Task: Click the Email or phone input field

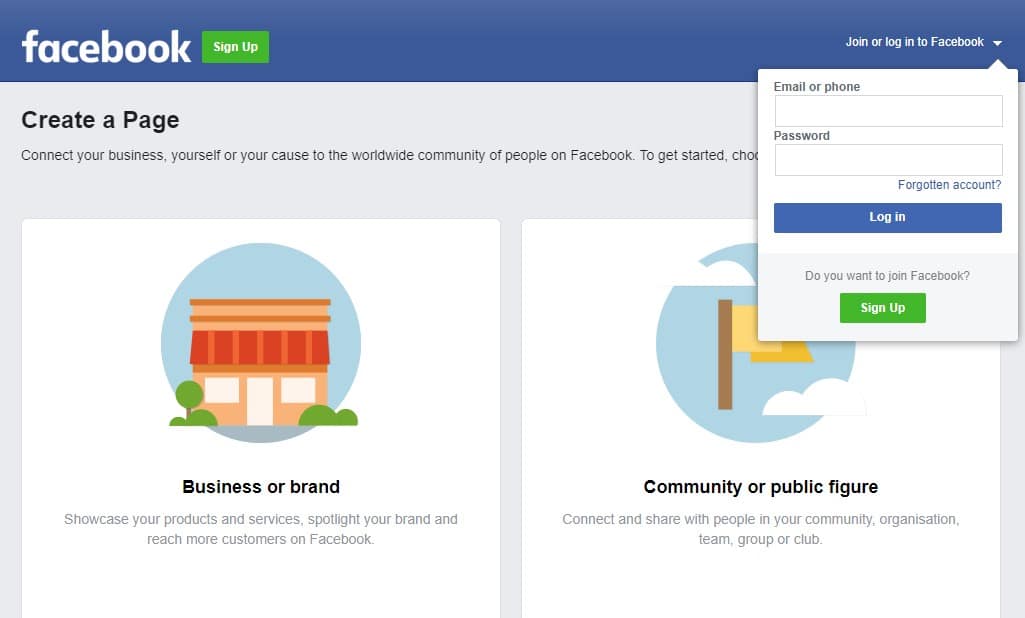Action: coord(888,110)
